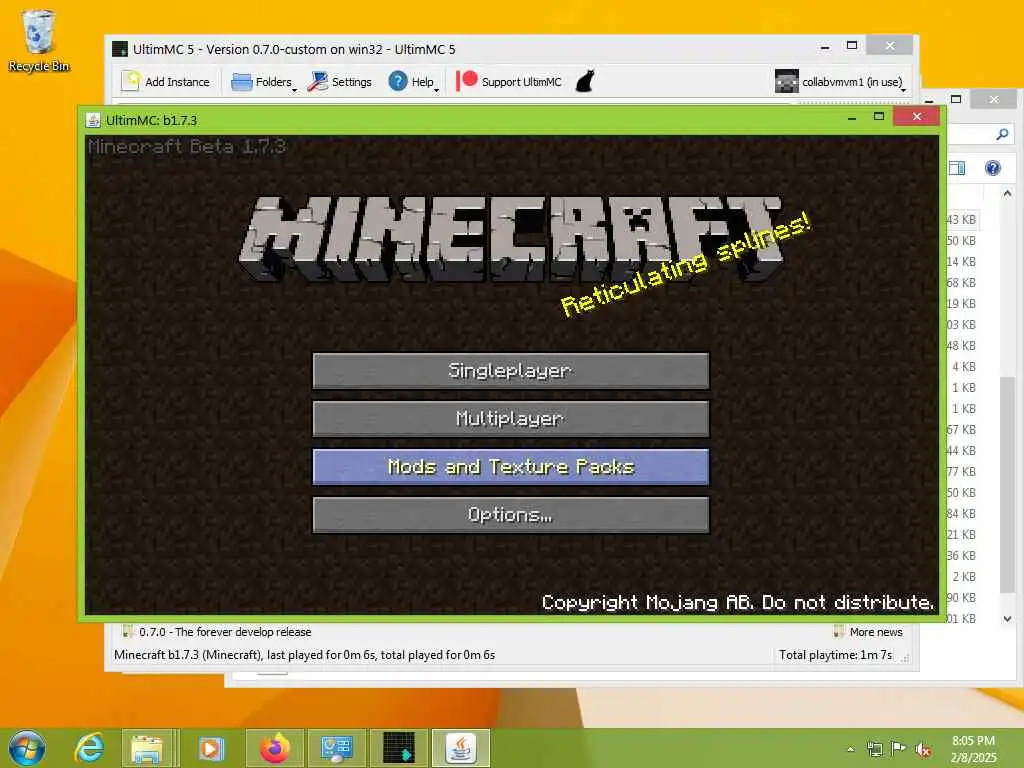Click the account avatar head icon
Screen dimensions: 1024x768
click(786, 82)
